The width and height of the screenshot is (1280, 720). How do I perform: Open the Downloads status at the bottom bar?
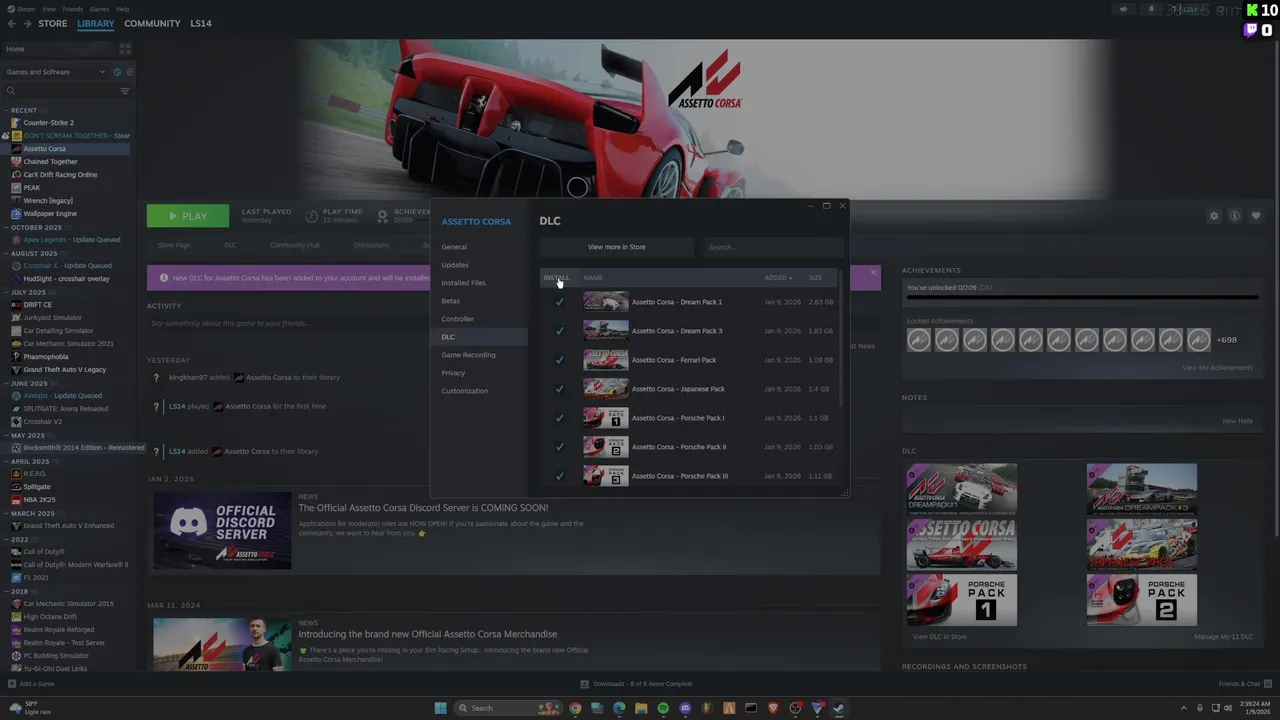click(636, 684)
